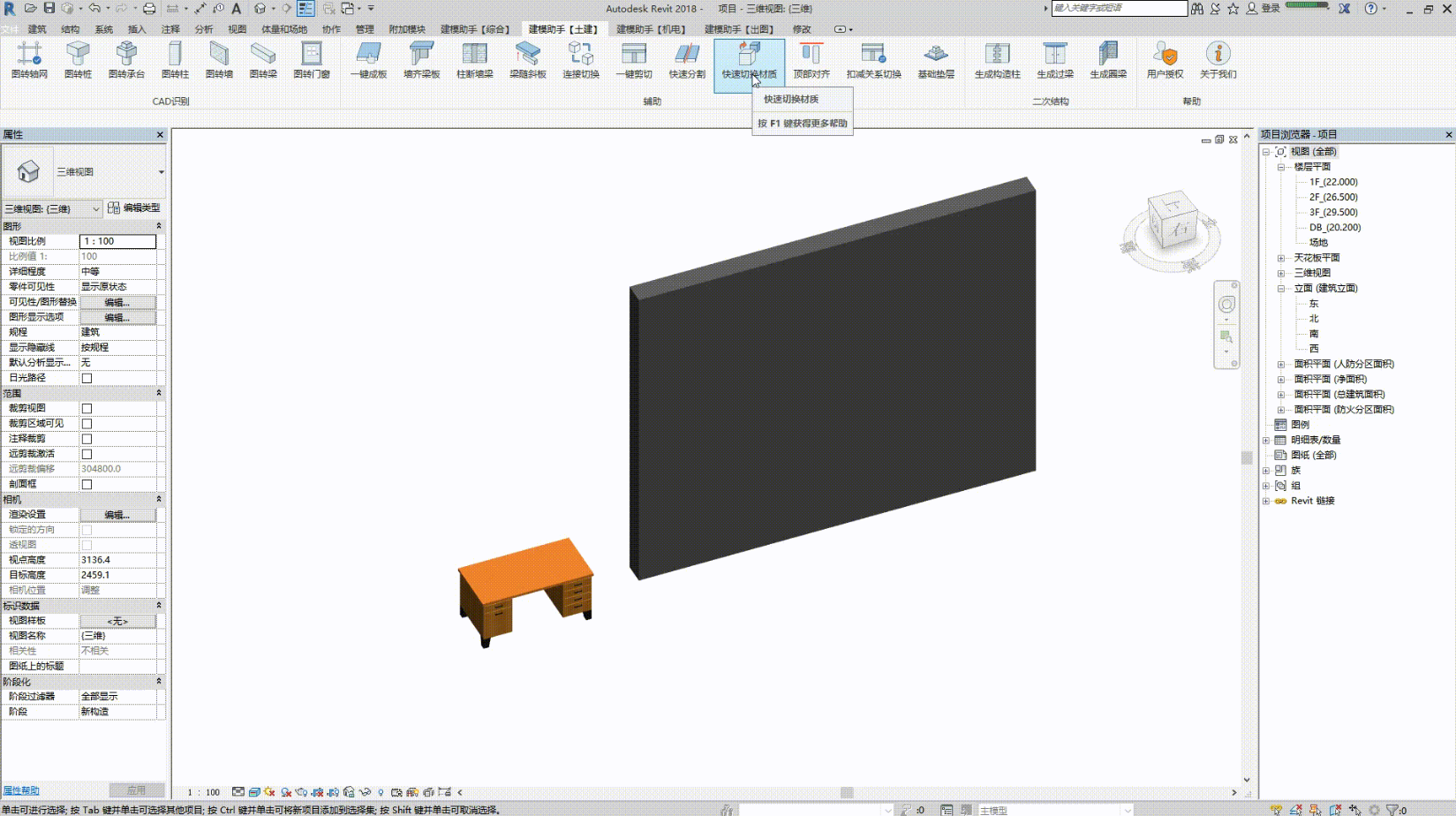Screen dimensions: 1456x816
Task: Click the search box in title bar
Action: (x=1119, y=8)
